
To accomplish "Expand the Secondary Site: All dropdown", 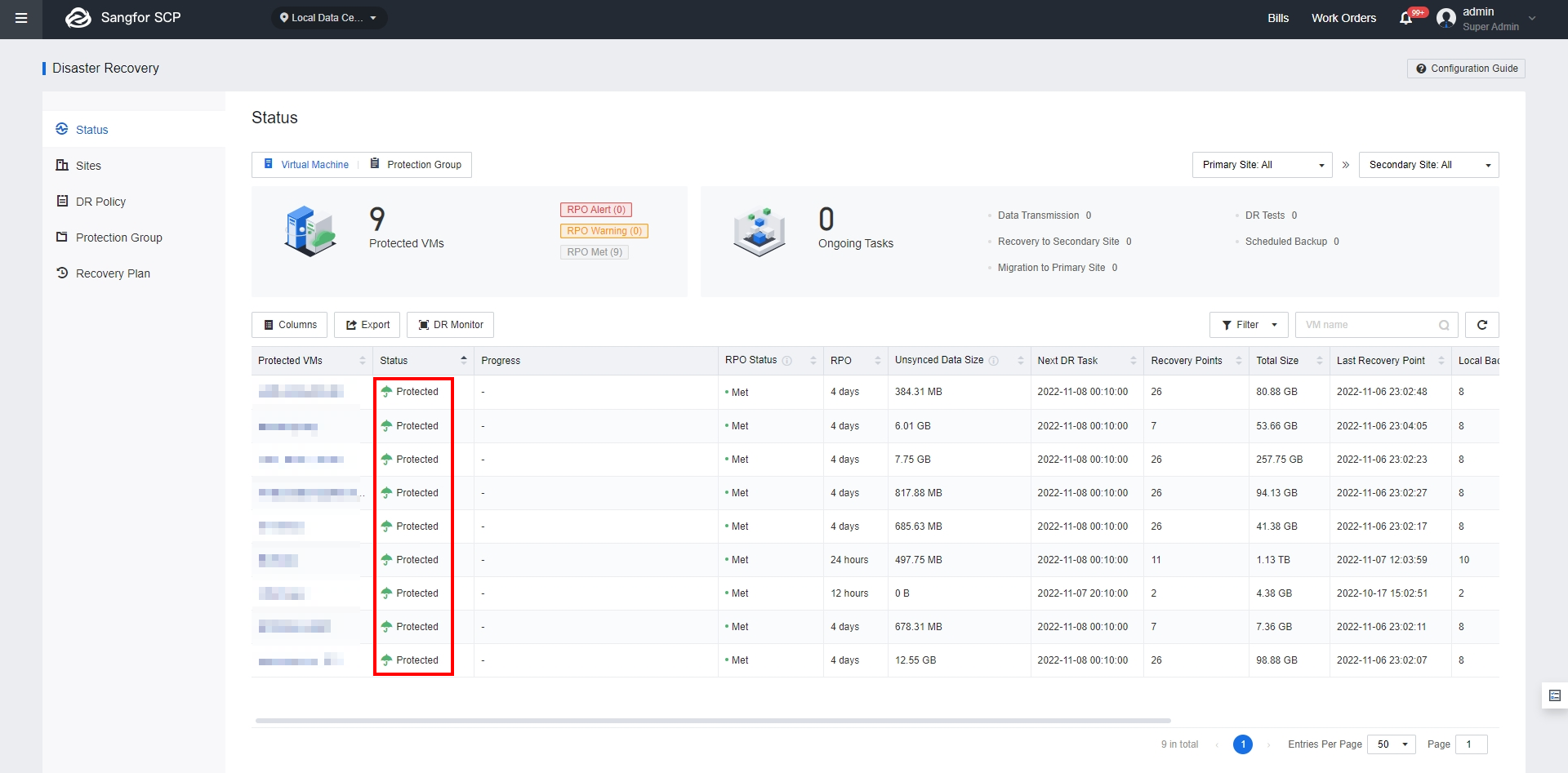I will (x=1429, y=165).
